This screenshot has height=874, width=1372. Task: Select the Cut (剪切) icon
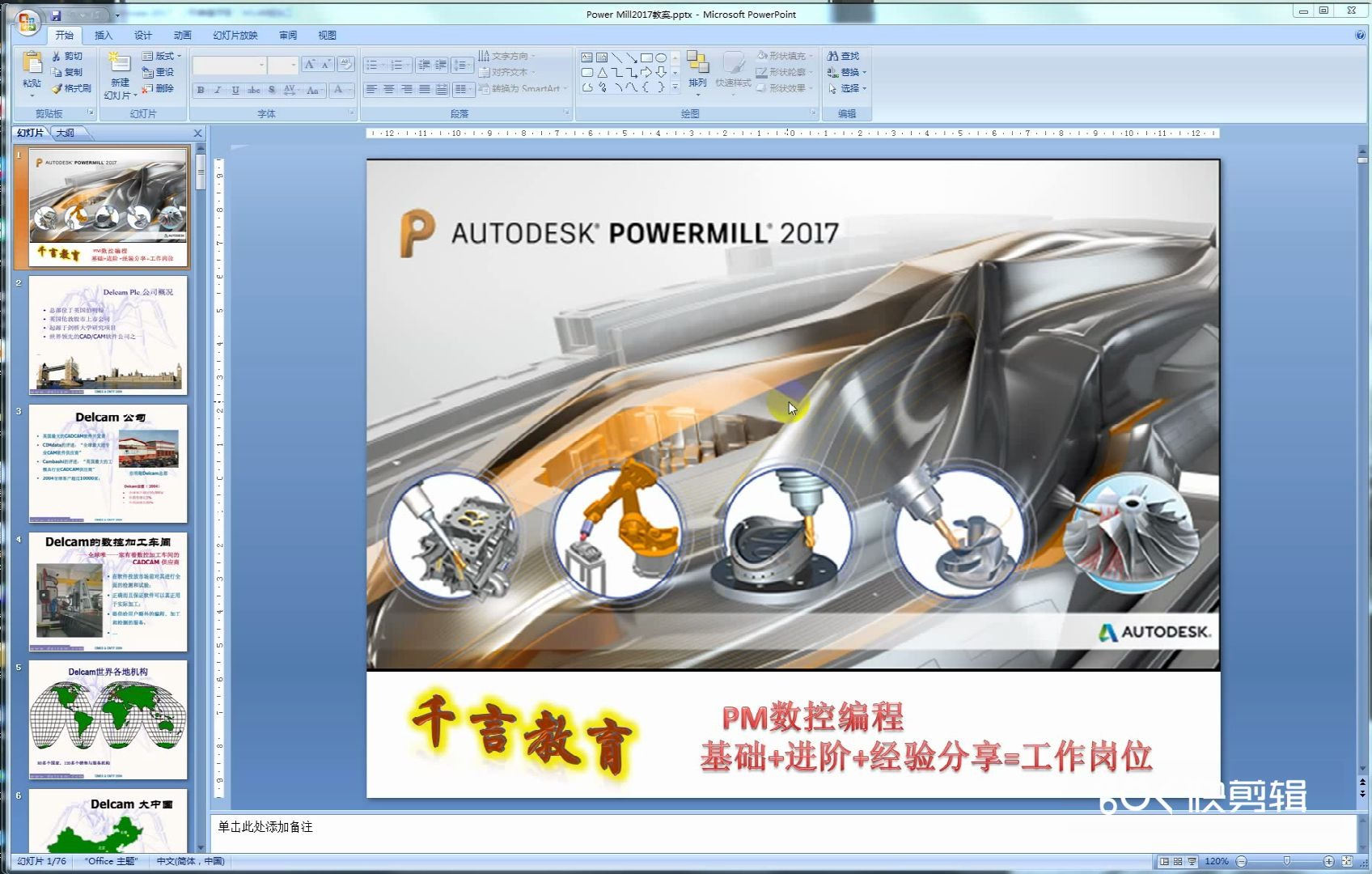coord(67,57)
